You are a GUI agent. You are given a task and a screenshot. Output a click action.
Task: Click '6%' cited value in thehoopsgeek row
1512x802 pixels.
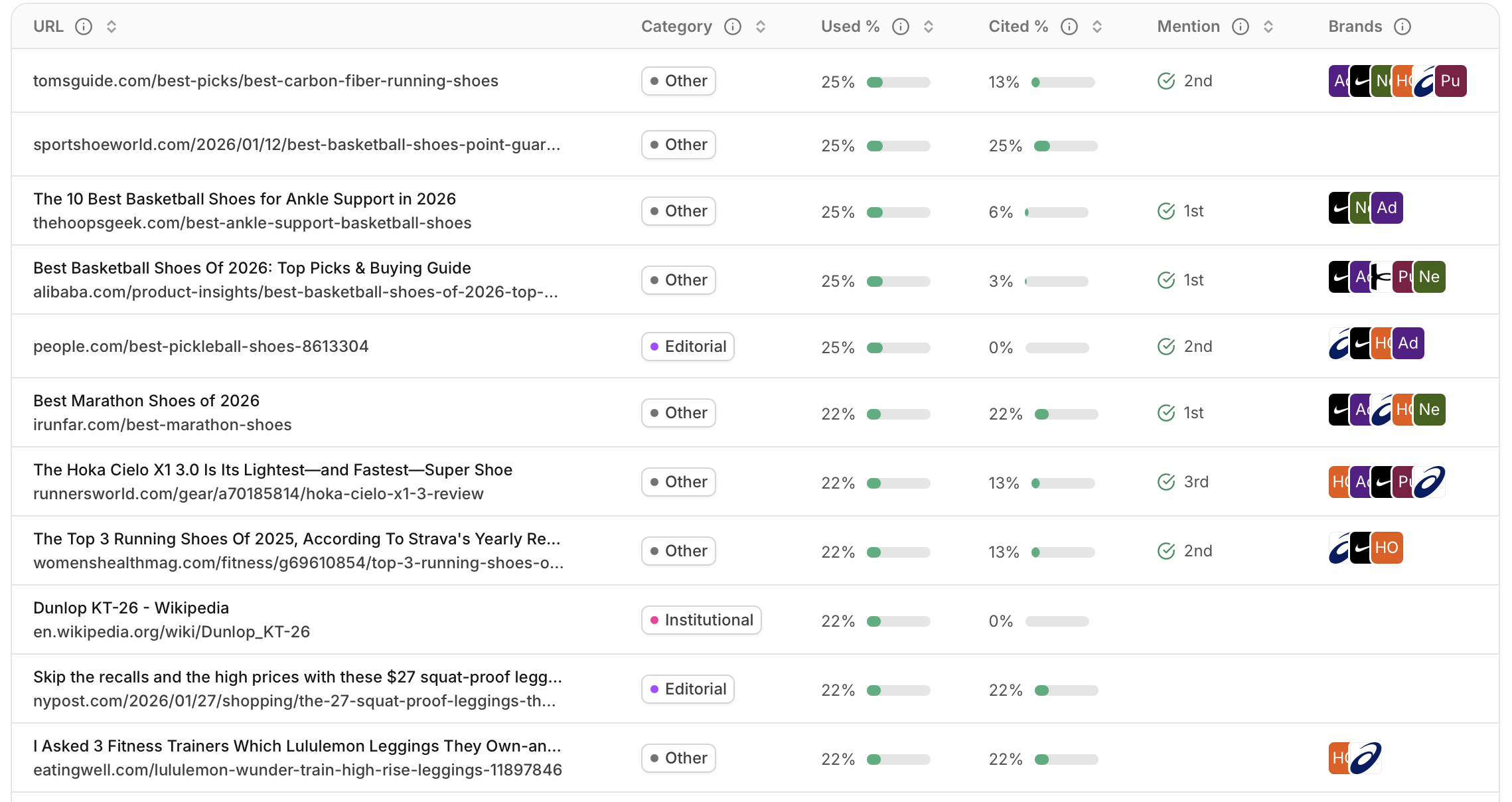1001,212
